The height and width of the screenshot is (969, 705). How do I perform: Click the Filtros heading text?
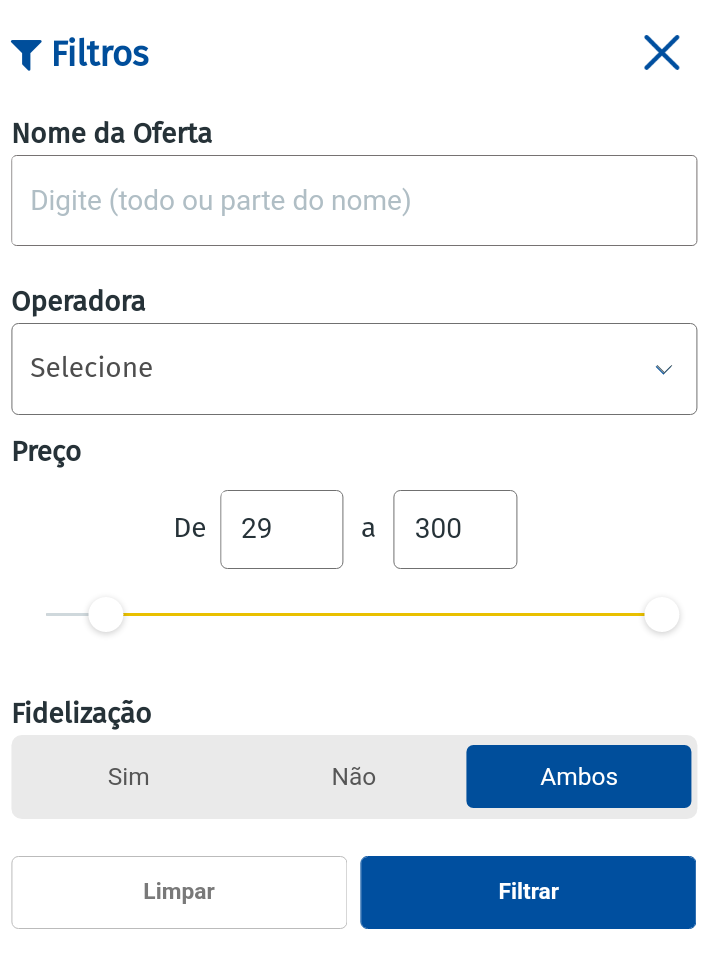click(x=101, y=54)
